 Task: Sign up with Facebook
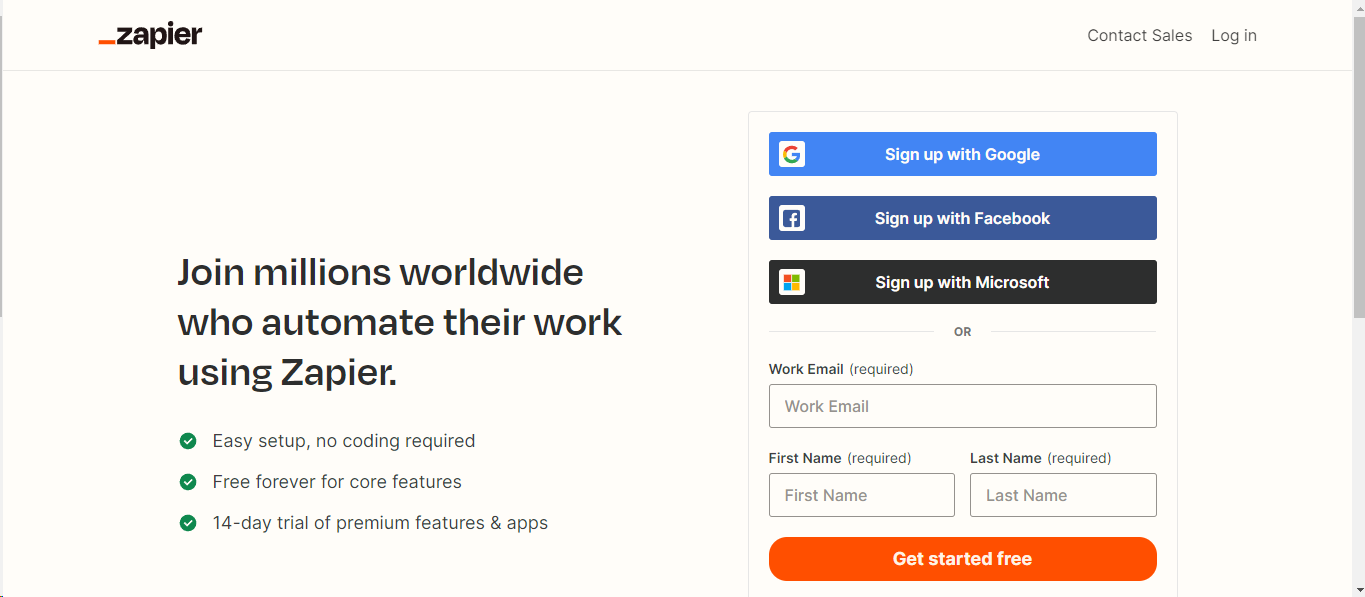point(962,218)
